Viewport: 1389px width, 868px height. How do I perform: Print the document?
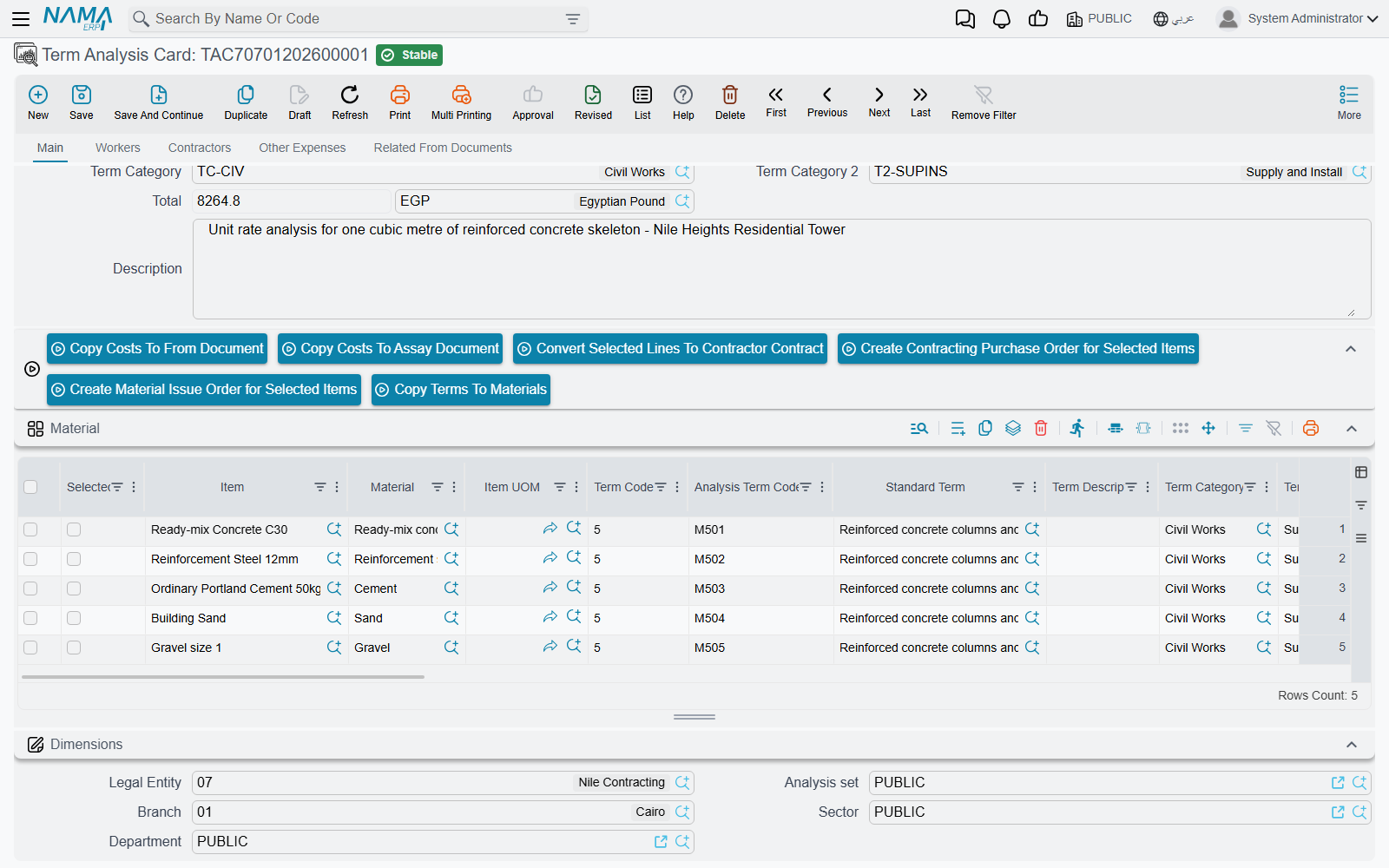coord(400,102)
